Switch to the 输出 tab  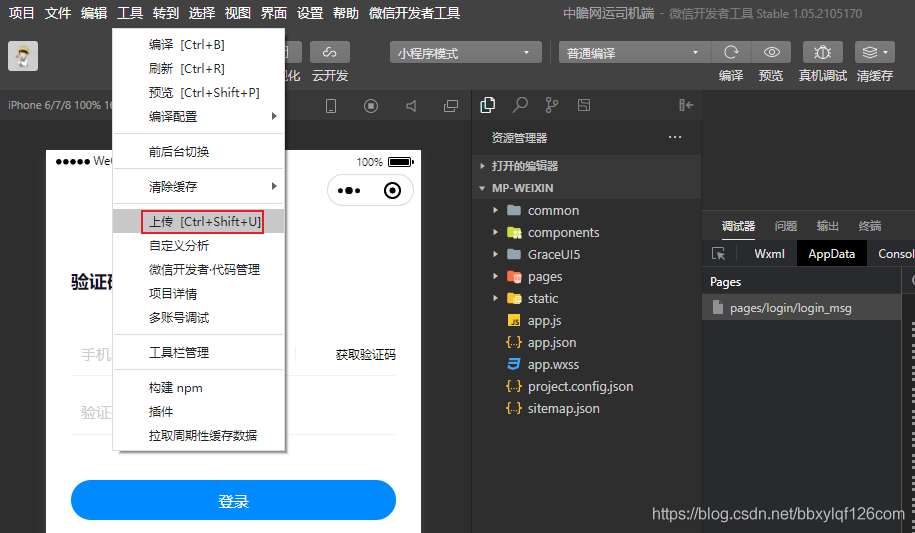(827, 226)
